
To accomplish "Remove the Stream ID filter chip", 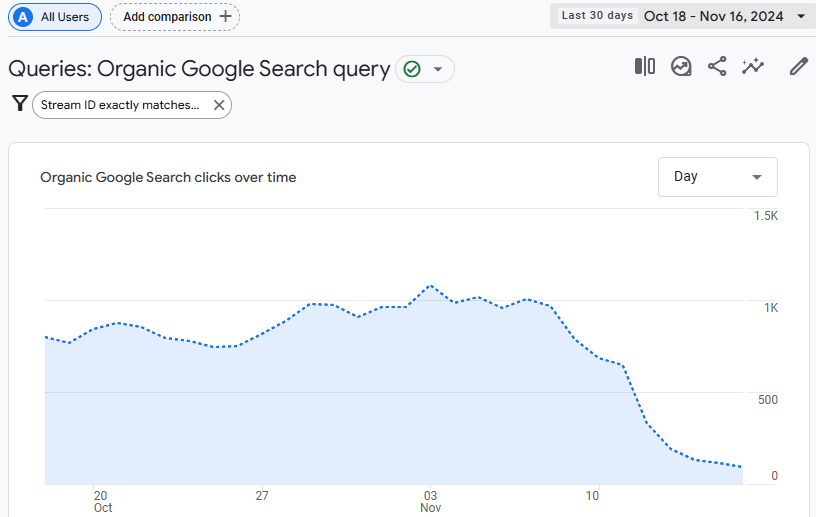I will pyautogui.click(x=218, y=105).
